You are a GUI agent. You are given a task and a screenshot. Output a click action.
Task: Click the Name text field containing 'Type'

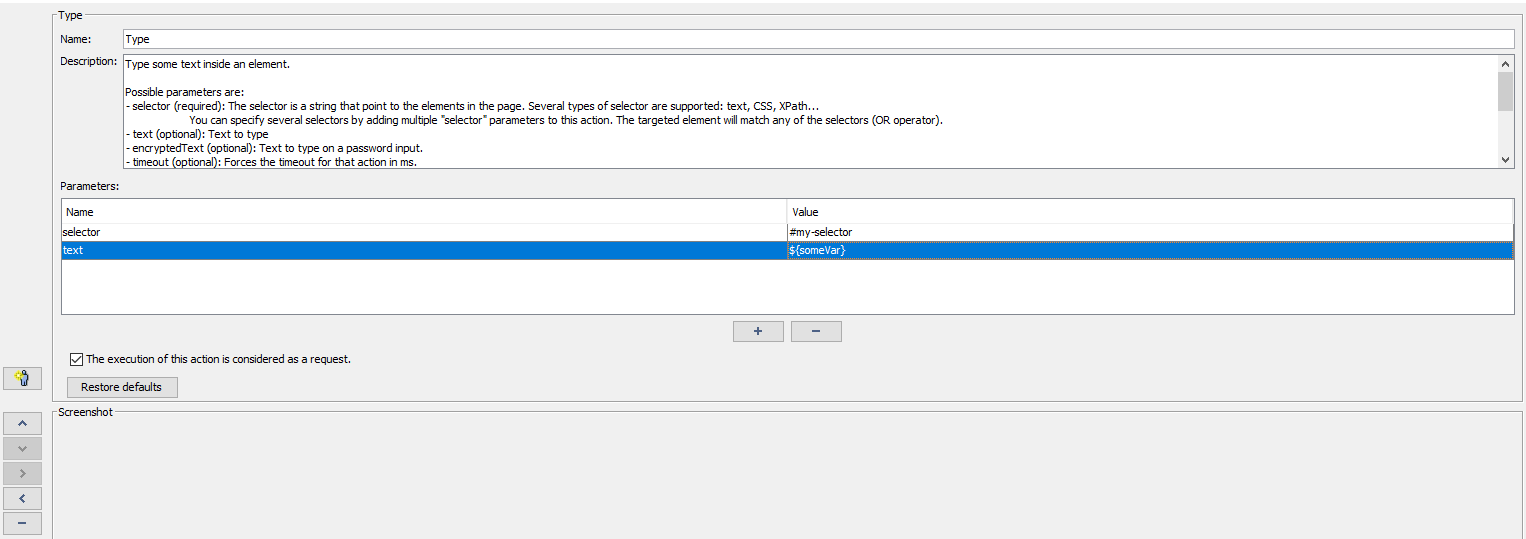click(x=818, y=39)
